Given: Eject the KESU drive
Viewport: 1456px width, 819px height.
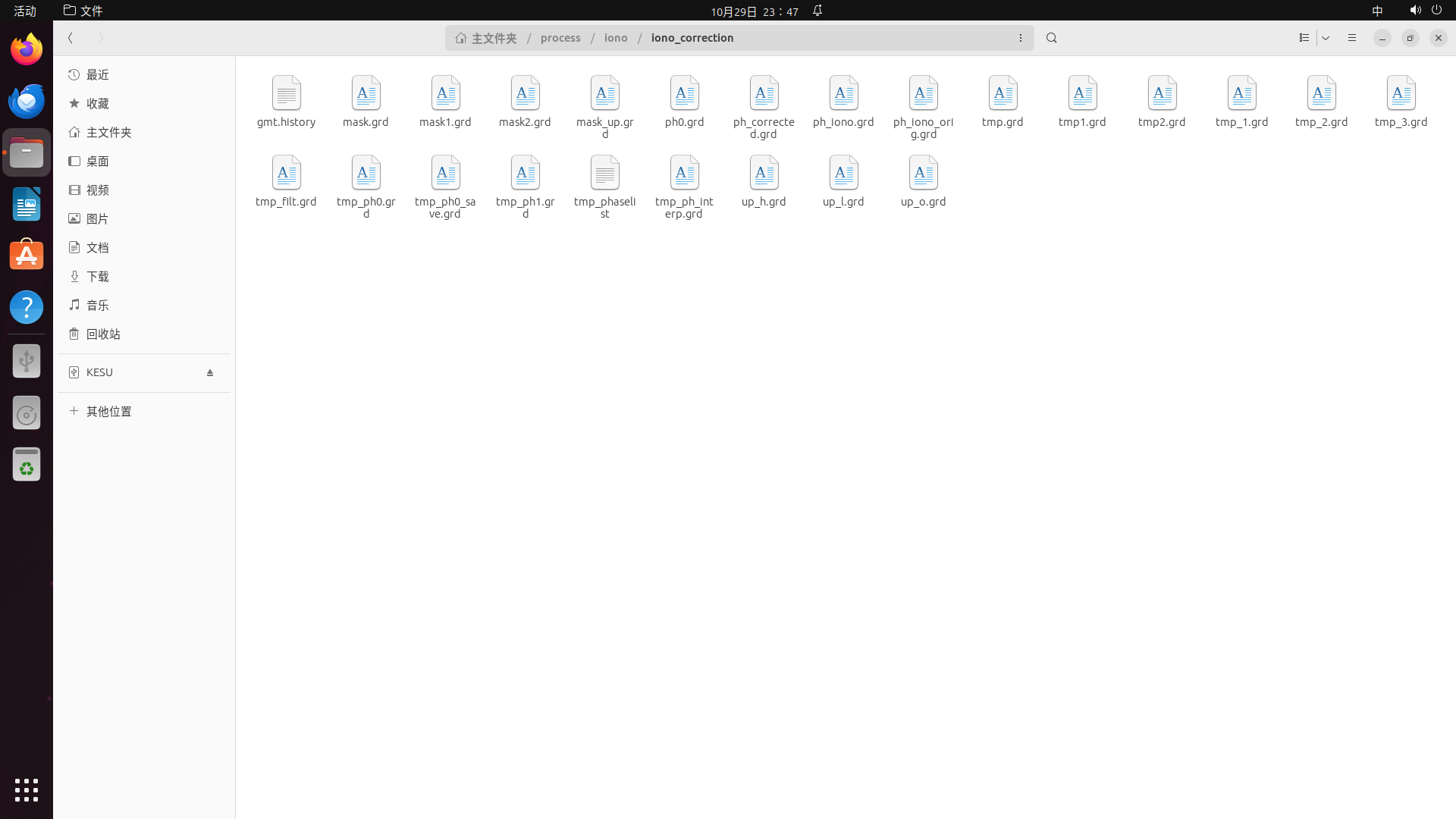Looking at the screenshot, I should click(x=210, y=372).
